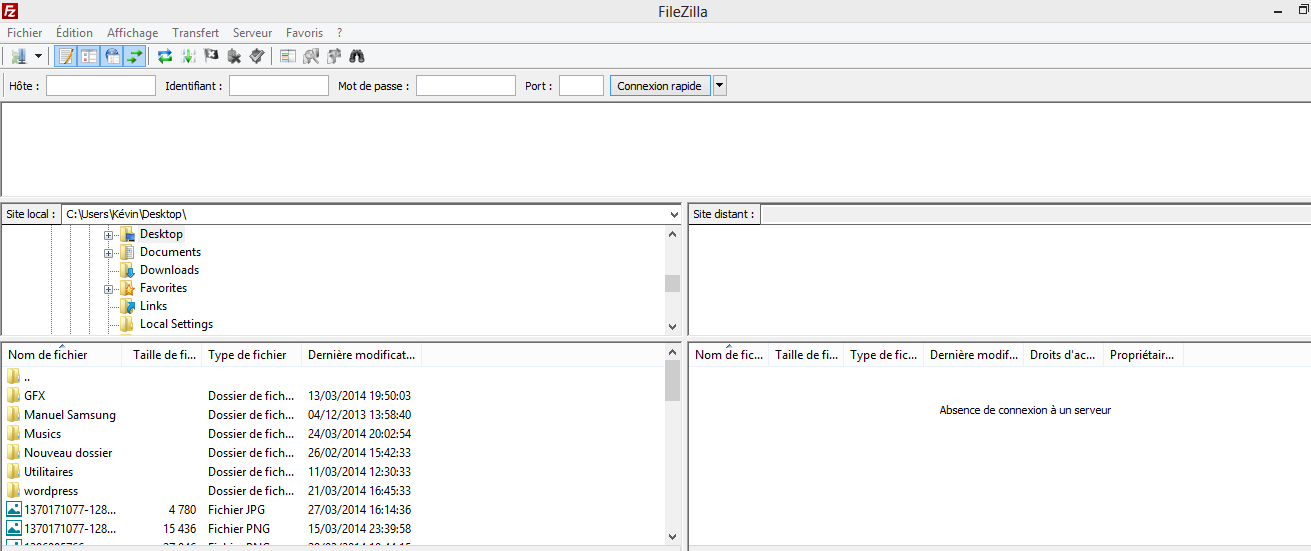Toggle the remote directory tree display

pos(112,56)
